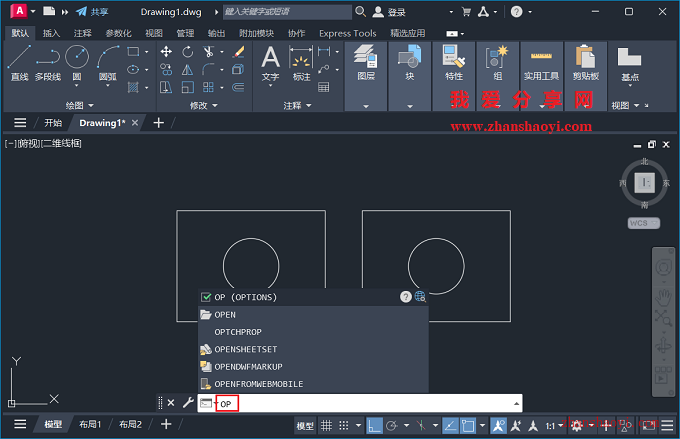Click the status bar customization menu icon

[x=667, y=425]
